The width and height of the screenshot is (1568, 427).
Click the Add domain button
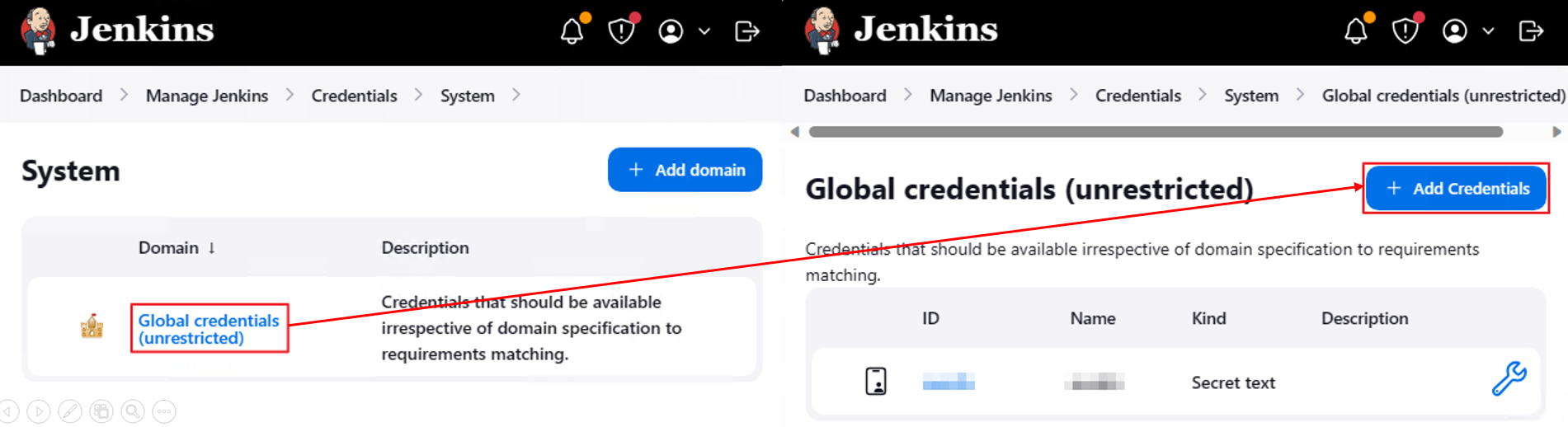(685, 170)
